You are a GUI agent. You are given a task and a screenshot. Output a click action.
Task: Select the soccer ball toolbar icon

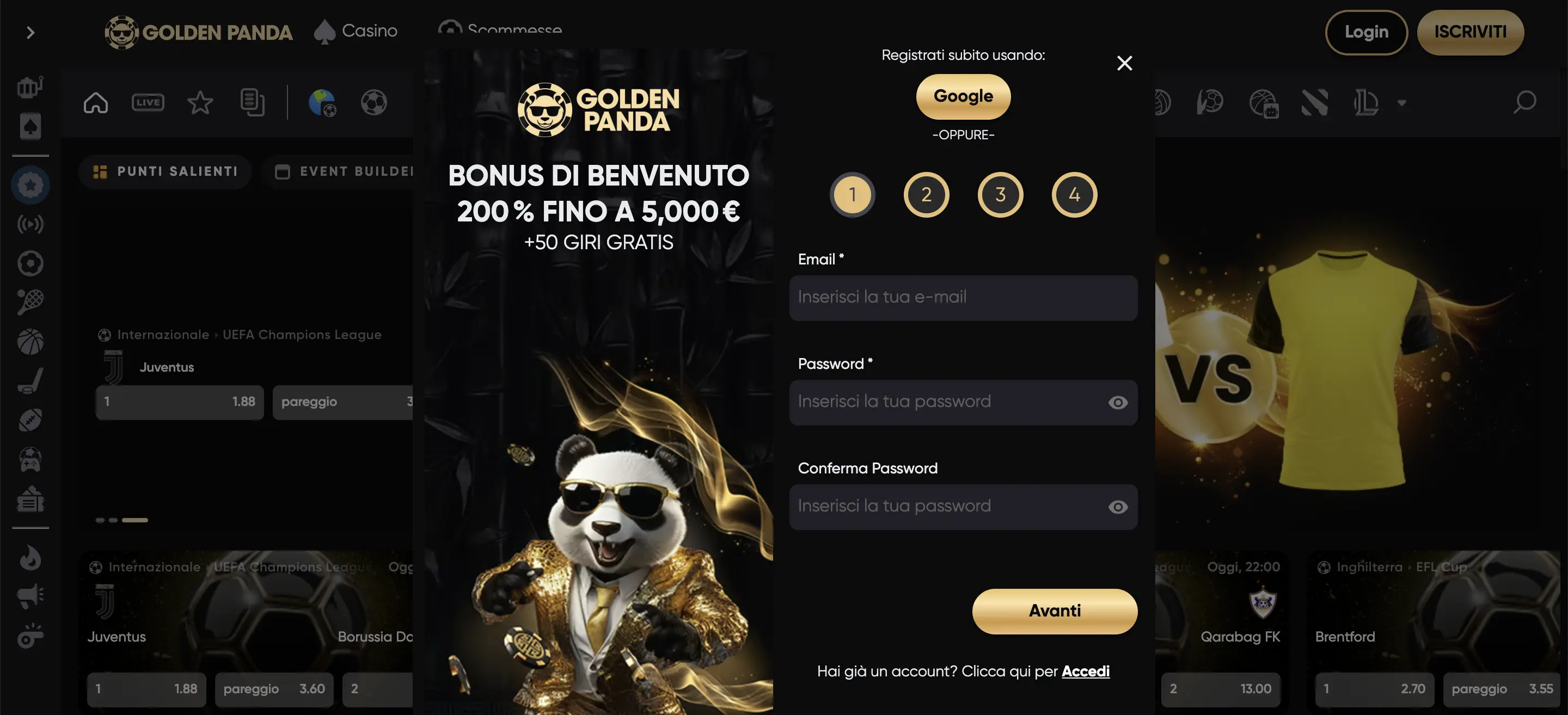click(373, 102)
